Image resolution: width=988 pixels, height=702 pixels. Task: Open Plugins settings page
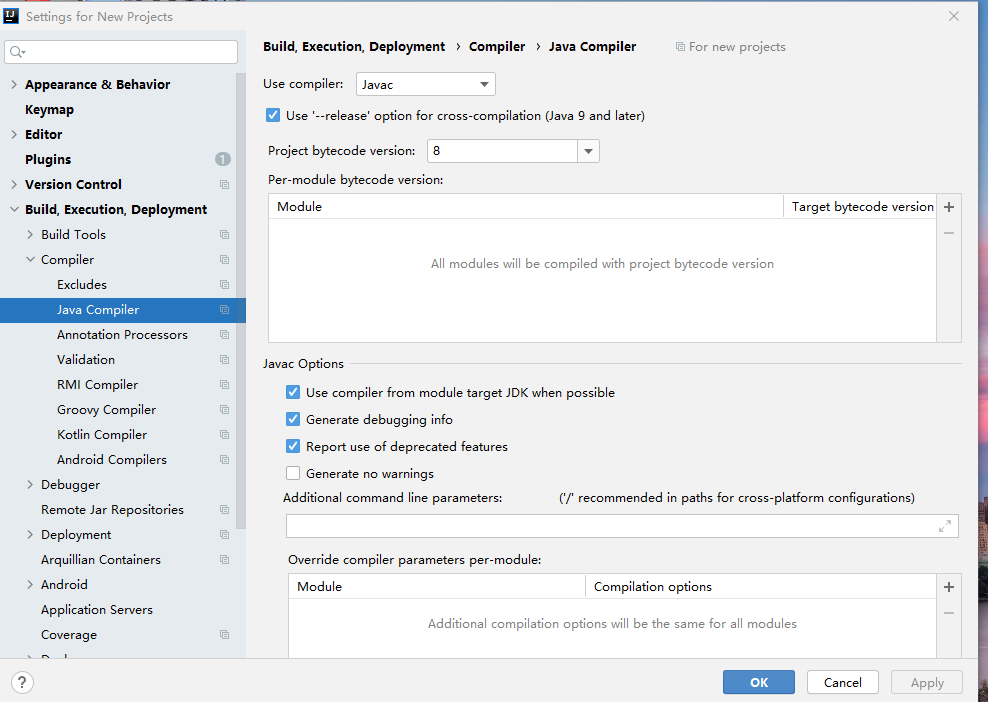[48, 159]
